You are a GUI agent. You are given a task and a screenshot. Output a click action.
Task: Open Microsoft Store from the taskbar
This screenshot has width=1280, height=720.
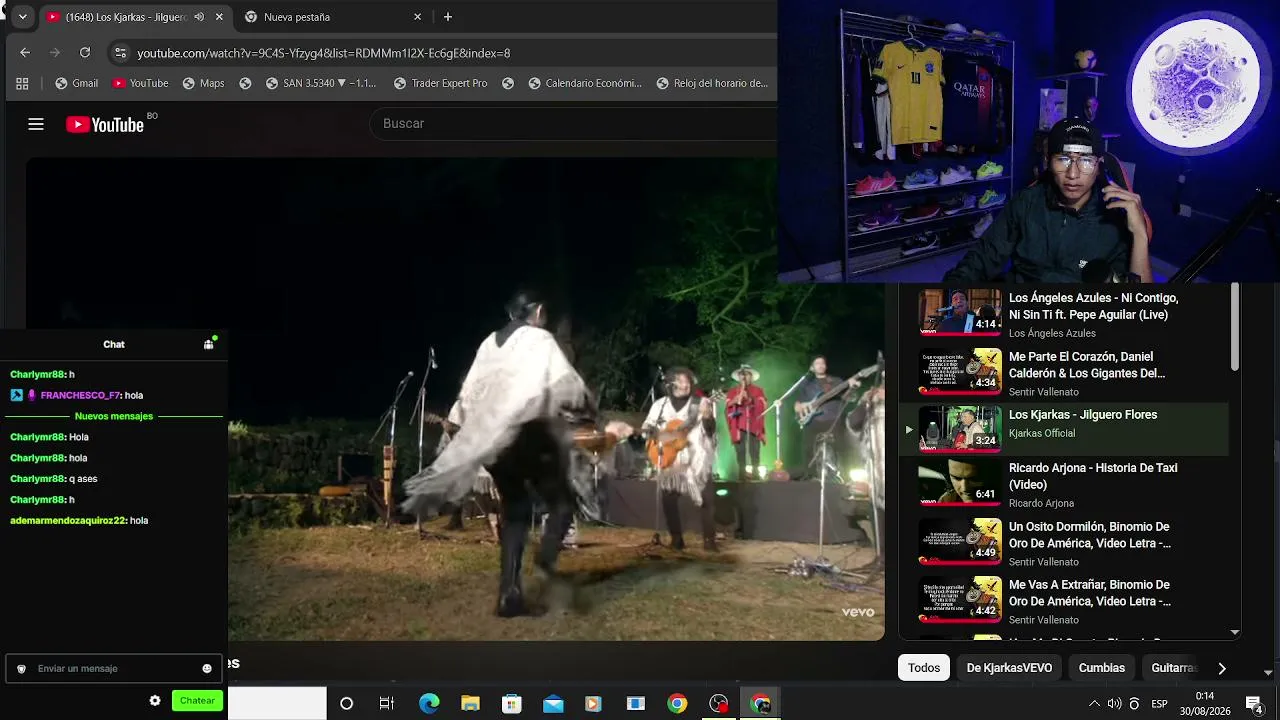click(x=512, y=704)
